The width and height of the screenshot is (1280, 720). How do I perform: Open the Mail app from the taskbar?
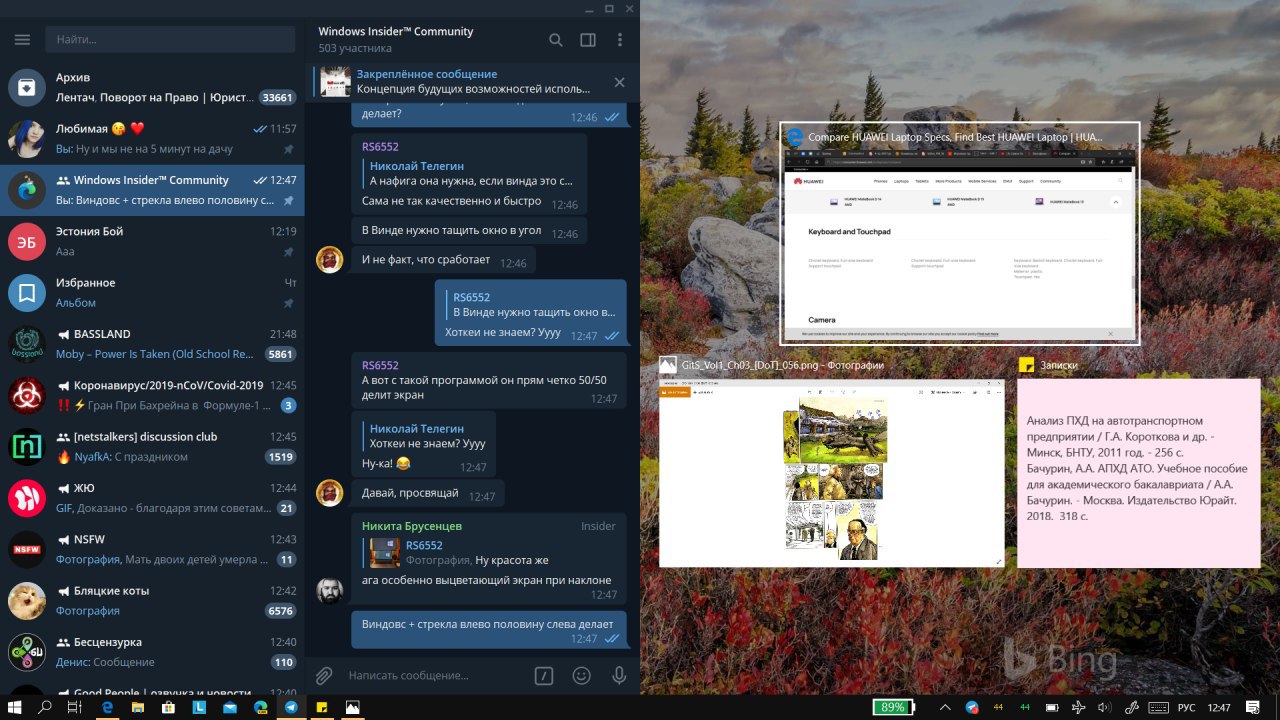tap(230, 707)
